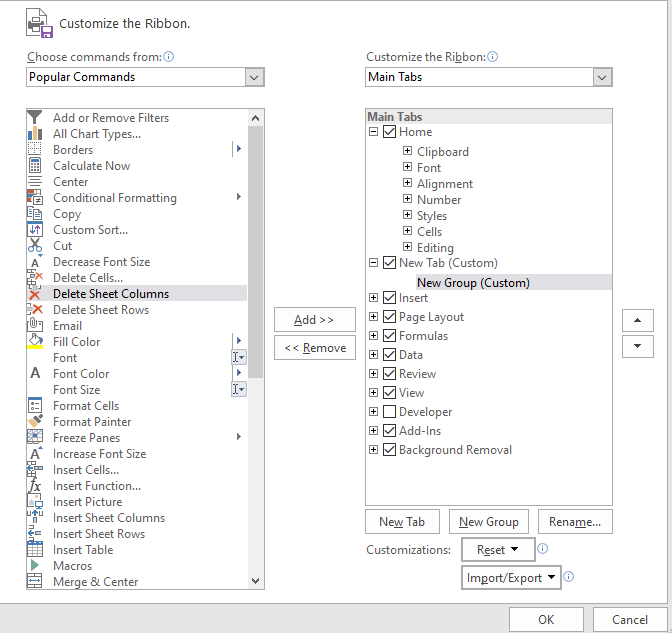The width and height of the screenshot is (672, 633).
Task: Click the Font Color letter A icon
Action: (x=35, y=373)
